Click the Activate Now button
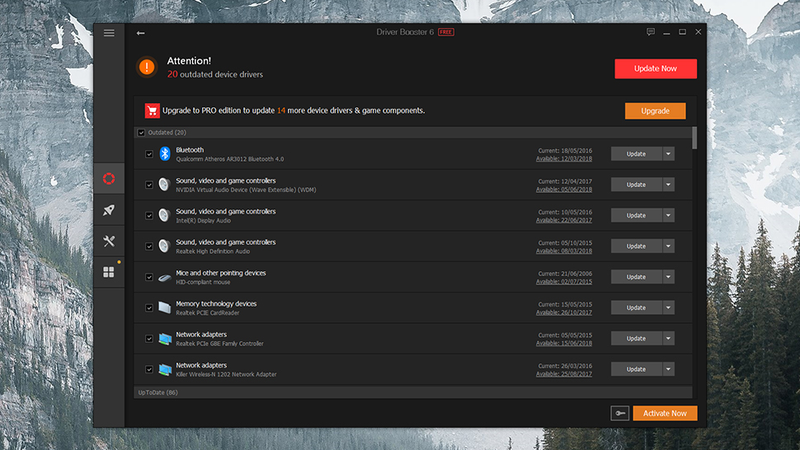Screen dimensions: 800x450 click(x=665, y=413)
